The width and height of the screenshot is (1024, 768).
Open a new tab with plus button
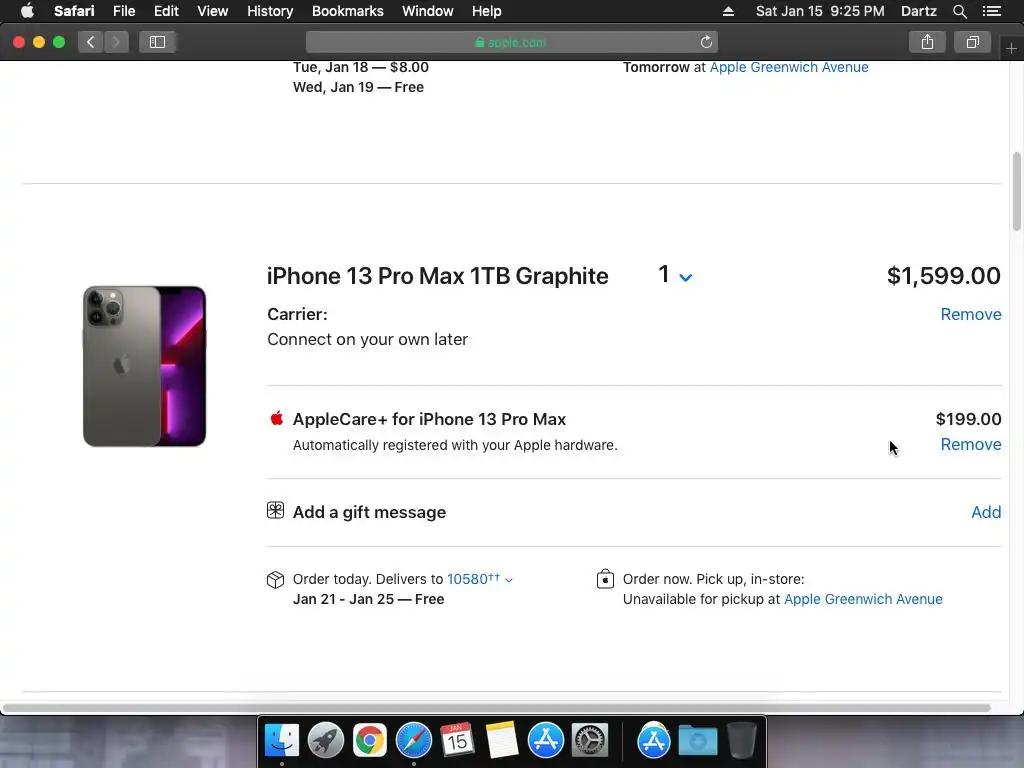1011,48
